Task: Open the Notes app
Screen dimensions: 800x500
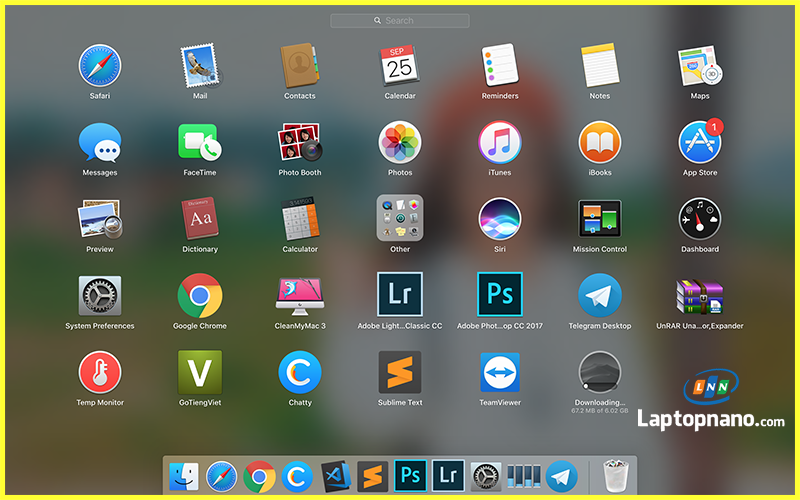Action: click(x=600, y=66)
